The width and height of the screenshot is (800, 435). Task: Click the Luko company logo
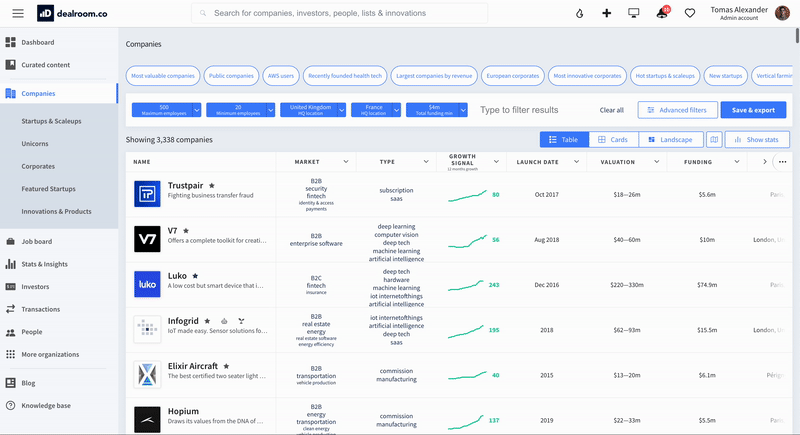point(147,284)
